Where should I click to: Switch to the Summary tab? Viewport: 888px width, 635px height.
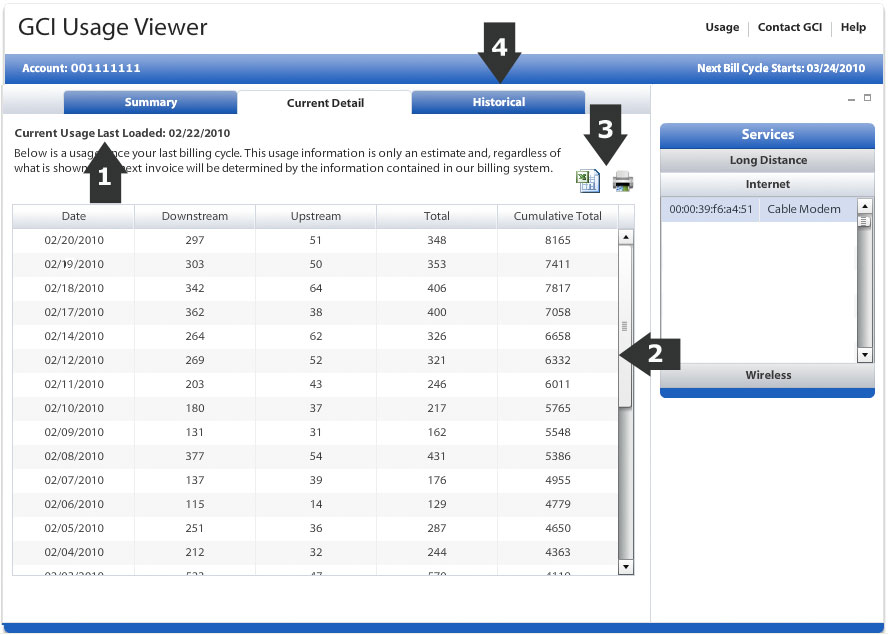click(x=150, y=103)
